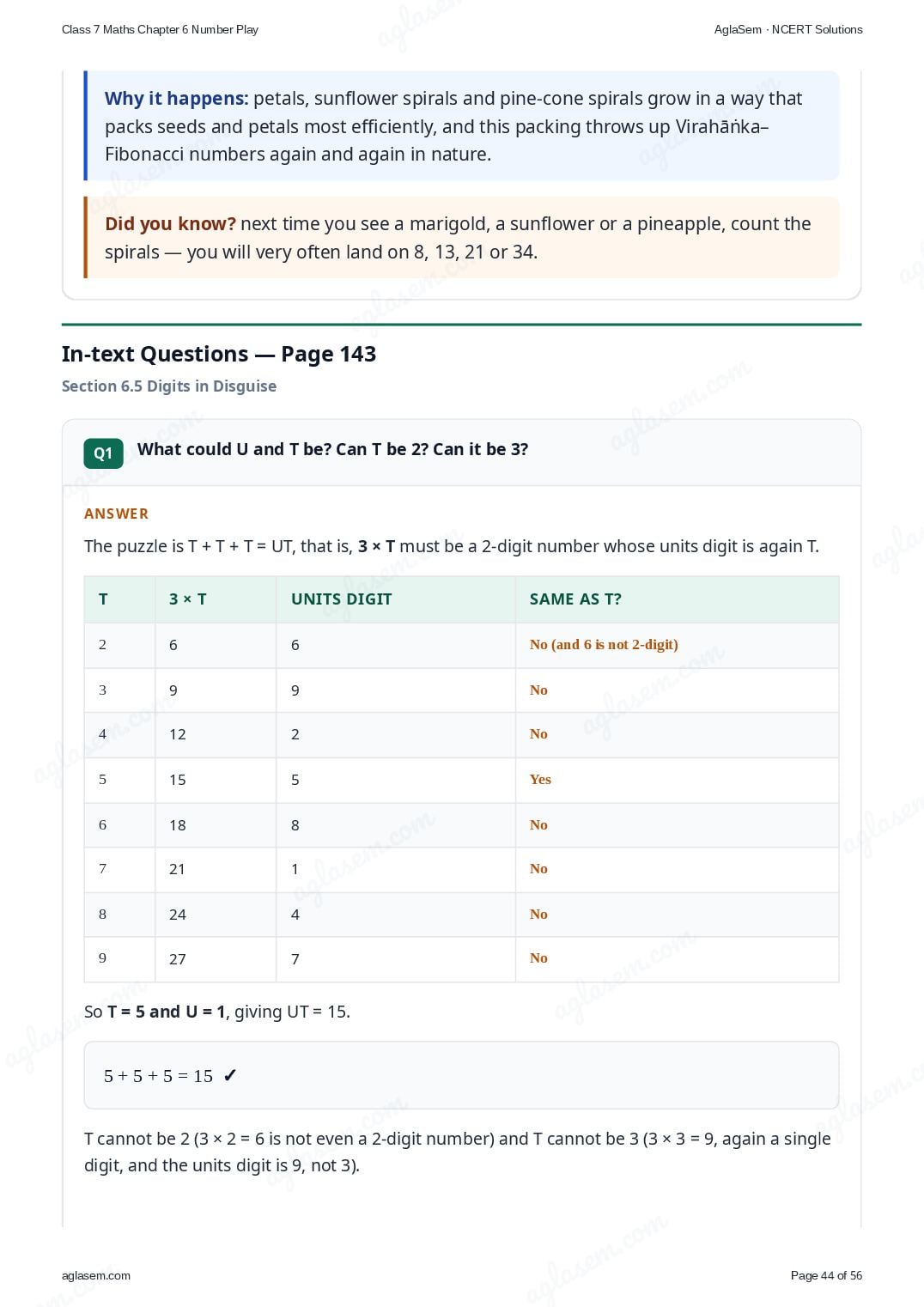Click the 'Why it happens:' callout heading

coord(176,99)
